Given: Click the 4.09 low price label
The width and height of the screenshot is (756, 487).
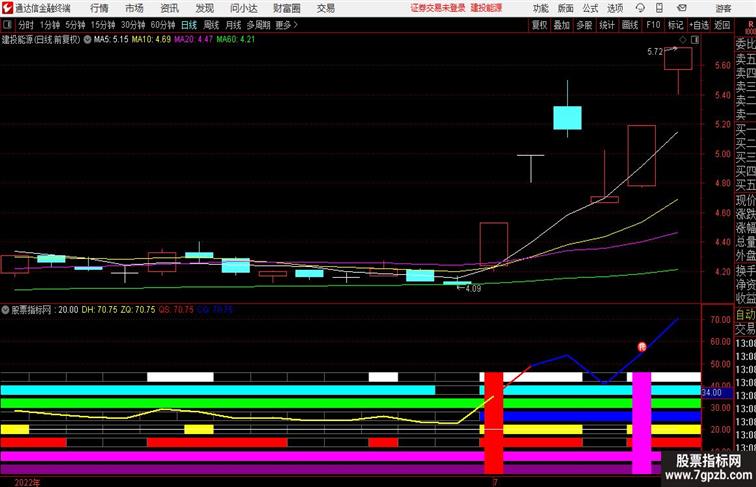Looking at the screenshot, I should point(473,289).
